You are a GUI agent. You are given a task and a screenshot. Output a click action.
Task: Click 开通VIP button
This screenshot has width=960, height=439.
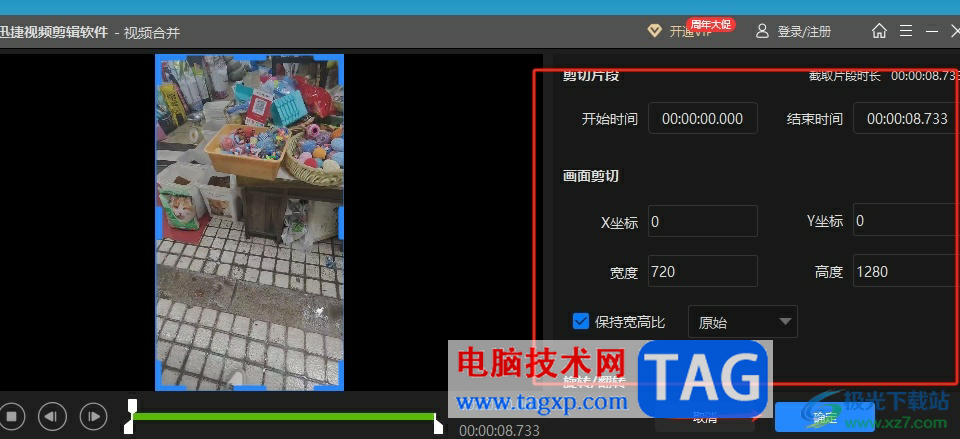690,32
